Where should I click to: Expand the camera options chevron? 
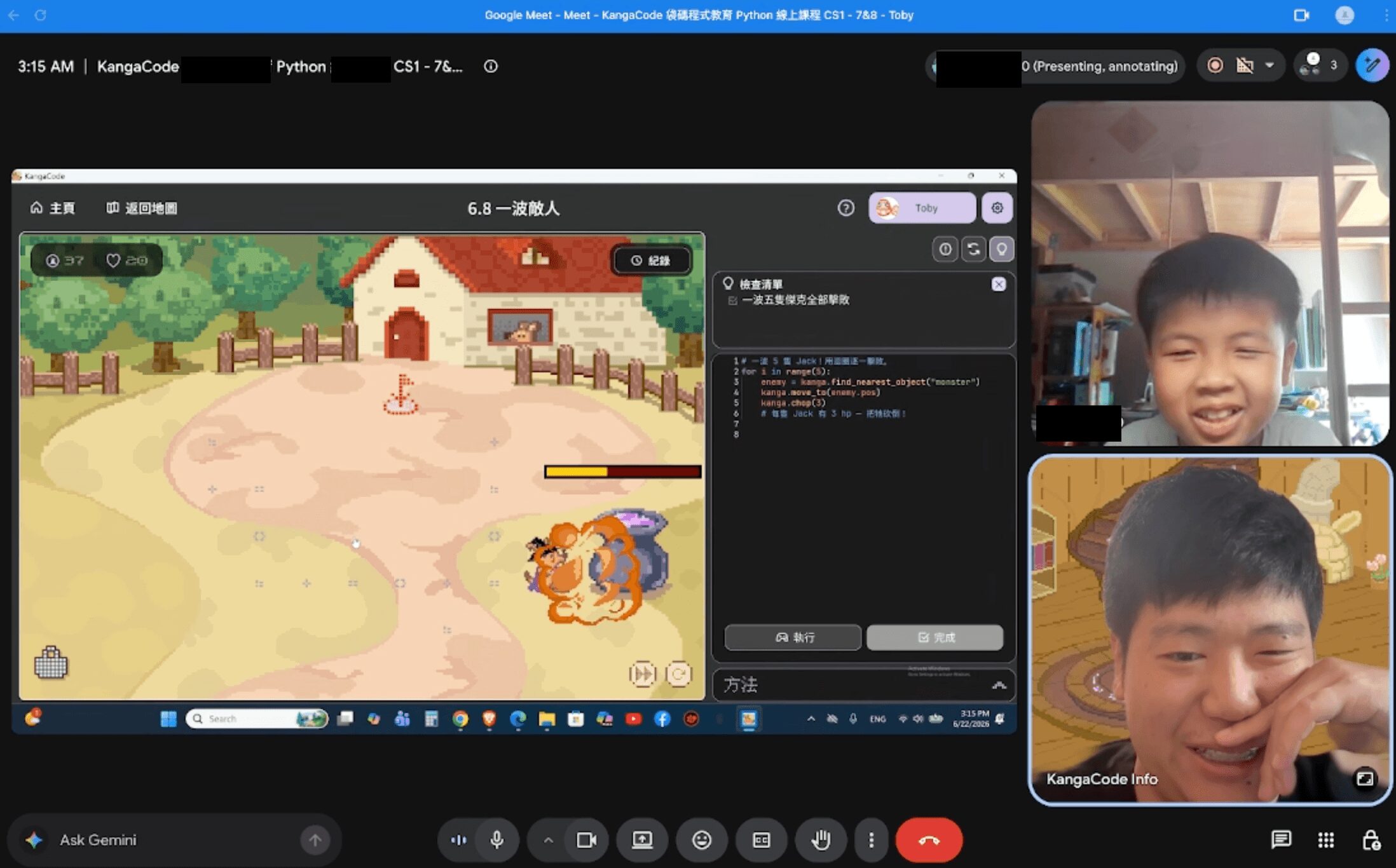pos(548,840)
